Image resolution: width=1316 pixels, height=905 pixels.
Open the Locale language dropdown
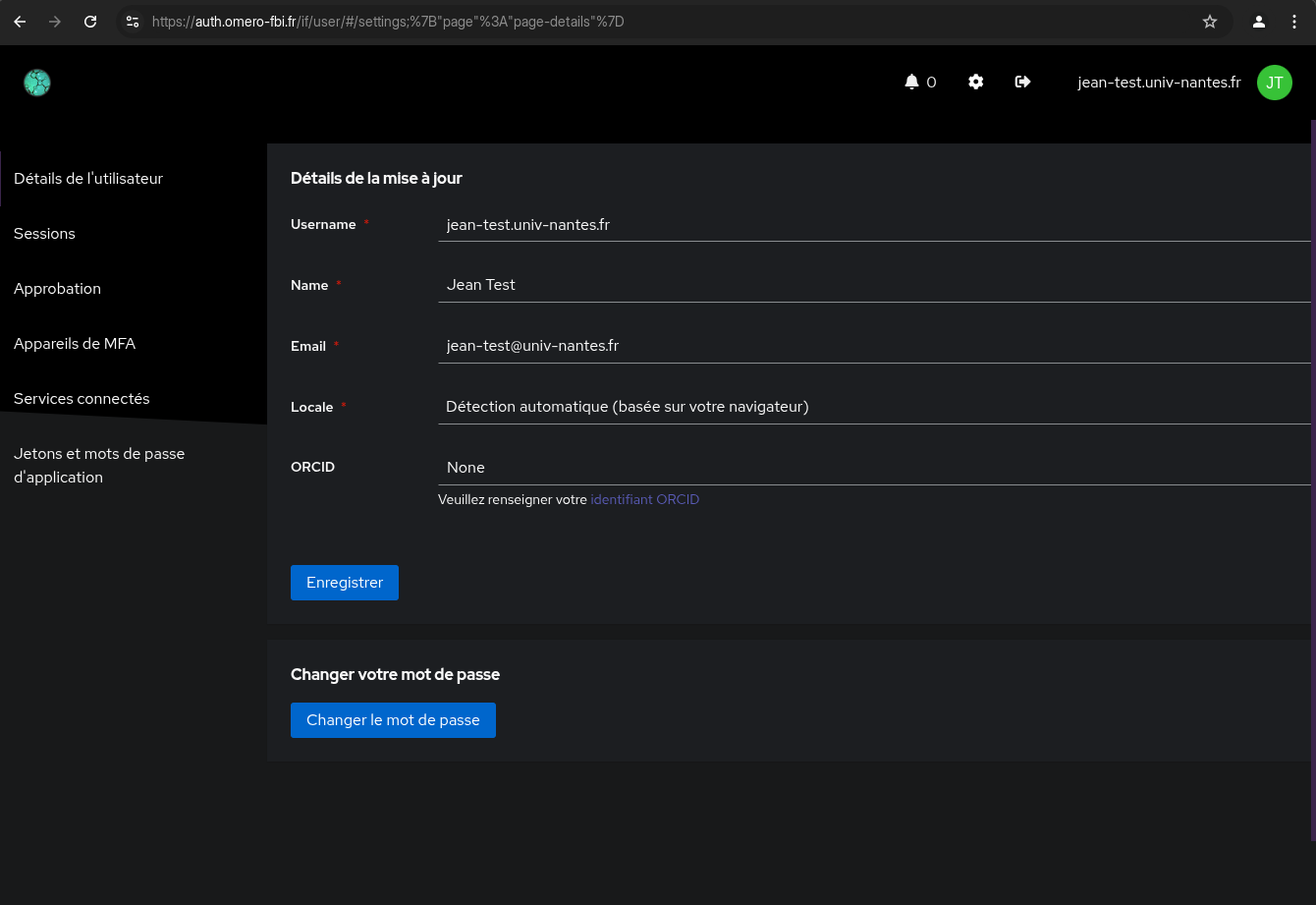point(874,407)
